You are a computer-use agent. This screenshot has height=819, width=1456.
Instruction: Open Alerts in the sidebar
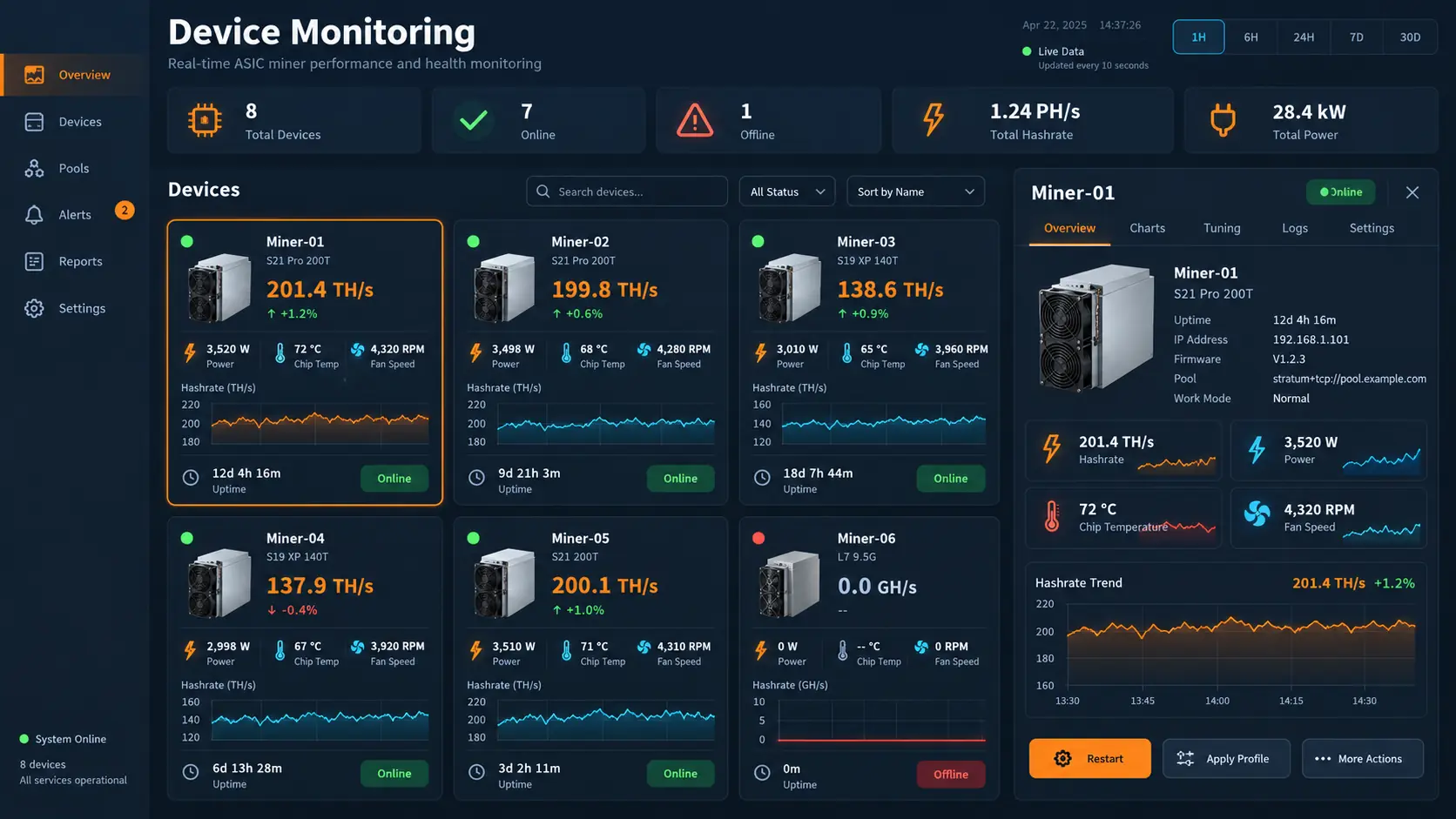point(75,215)
